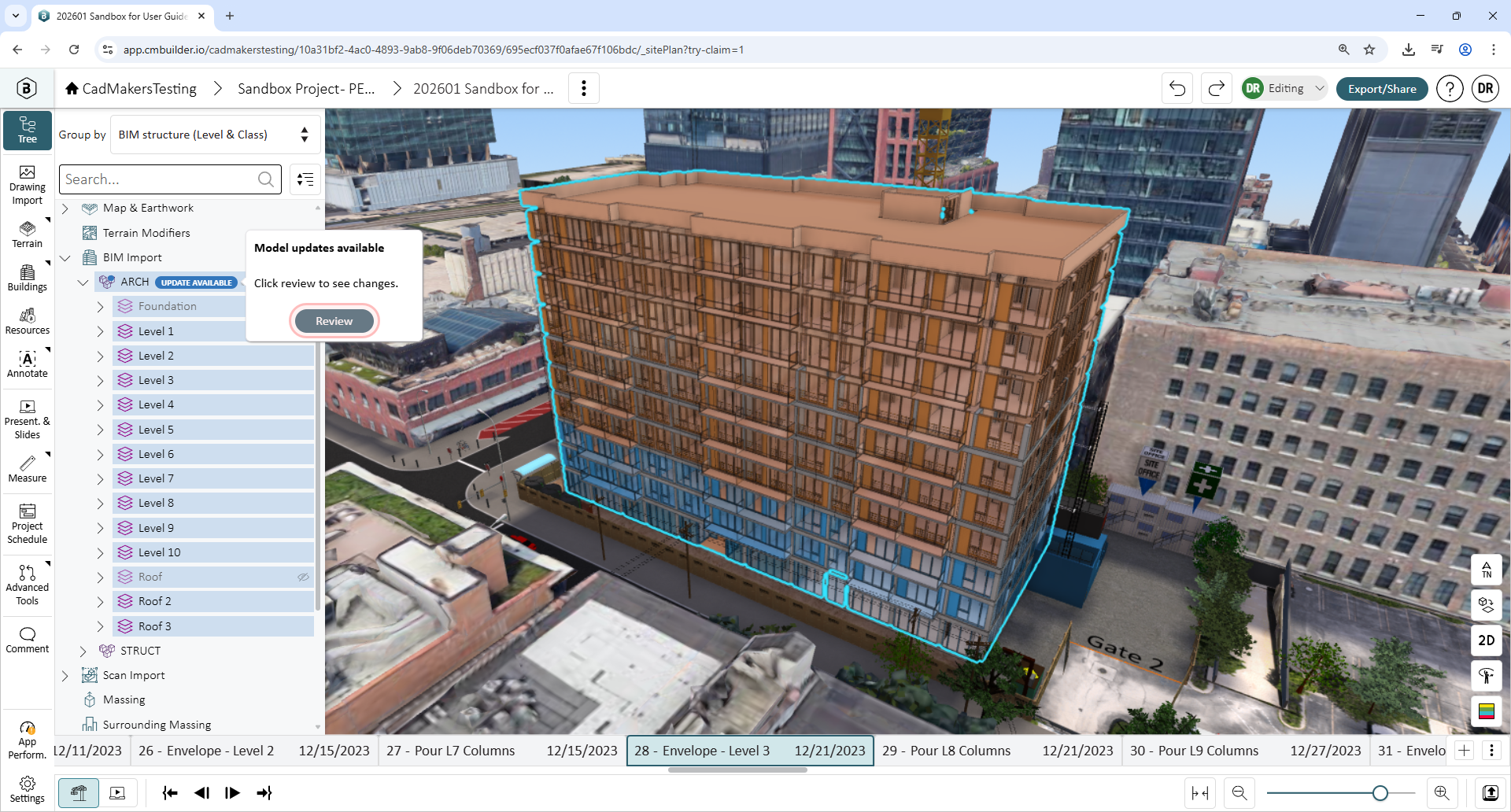Open App Performance panel
1511x812 pixels.
point(28,740)
